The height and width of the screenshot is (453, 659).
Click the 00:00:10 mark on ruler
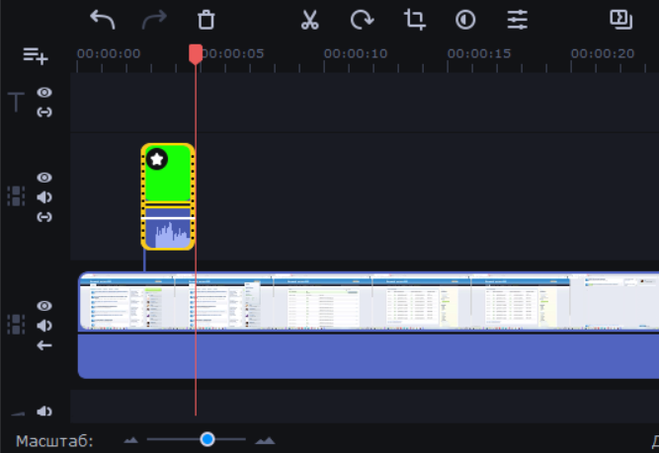coord(356,54)
